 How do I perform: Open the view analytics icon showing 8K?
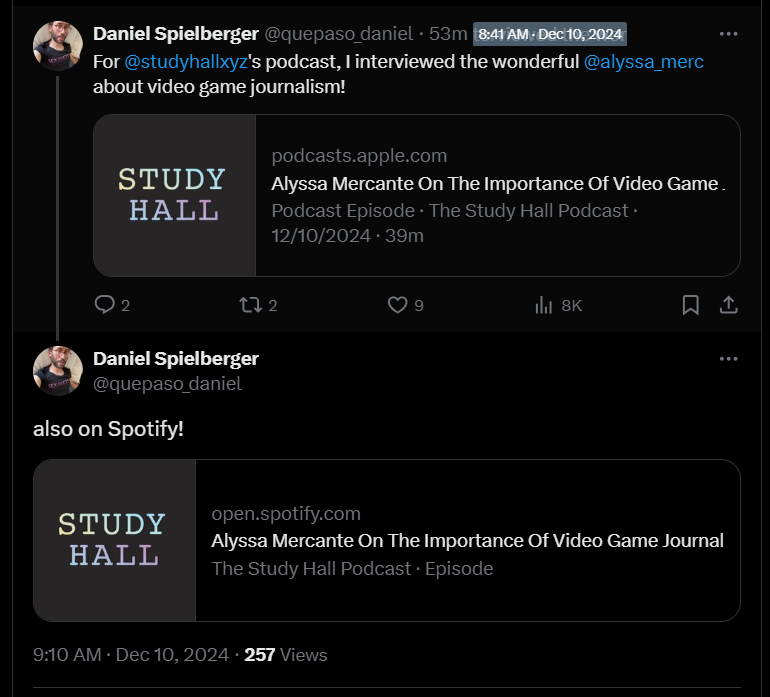(544, 305)
